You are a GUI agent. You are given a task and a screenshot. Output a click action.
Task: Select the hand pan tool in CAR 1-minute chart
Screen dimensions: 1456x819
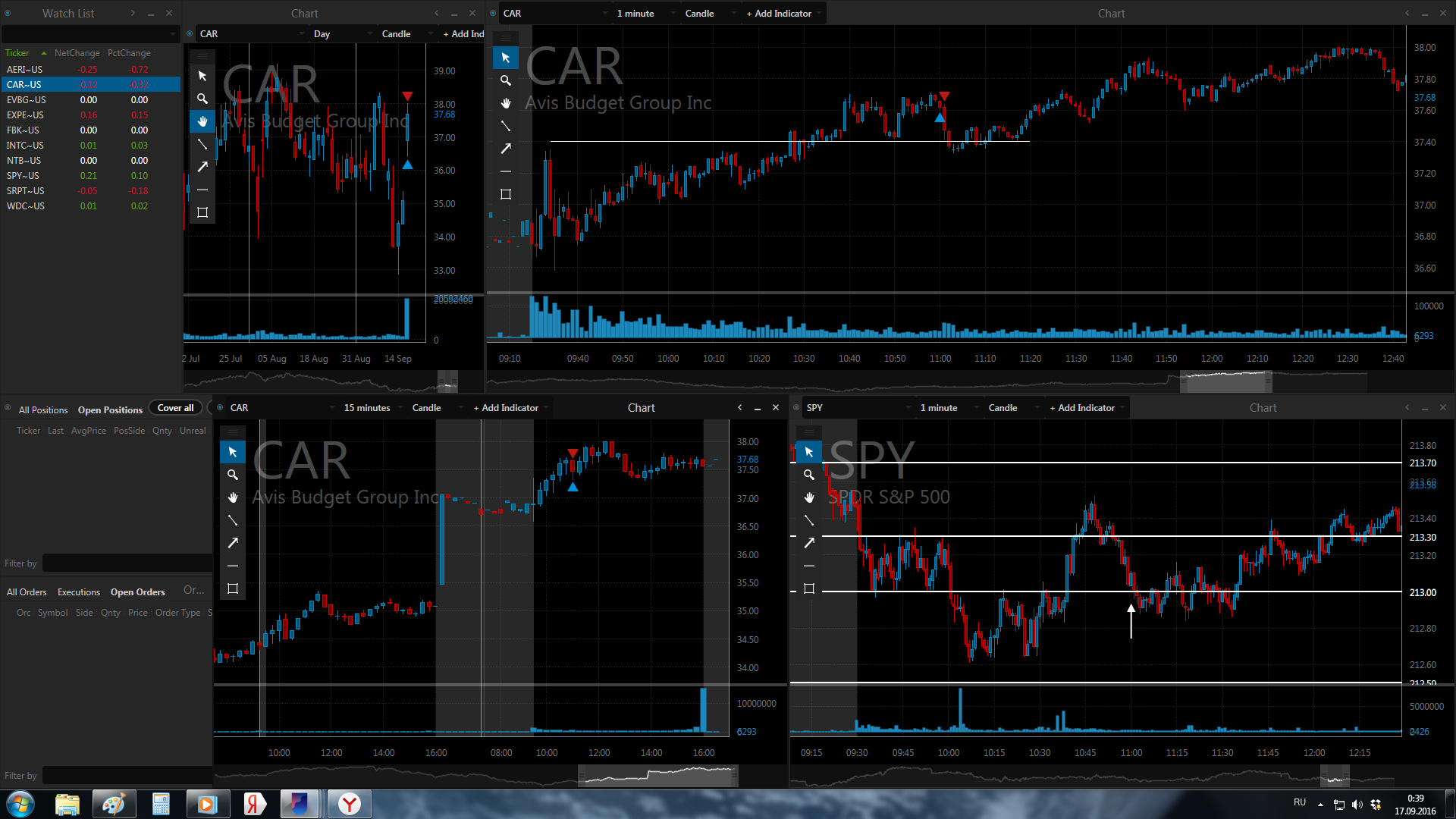506,103
